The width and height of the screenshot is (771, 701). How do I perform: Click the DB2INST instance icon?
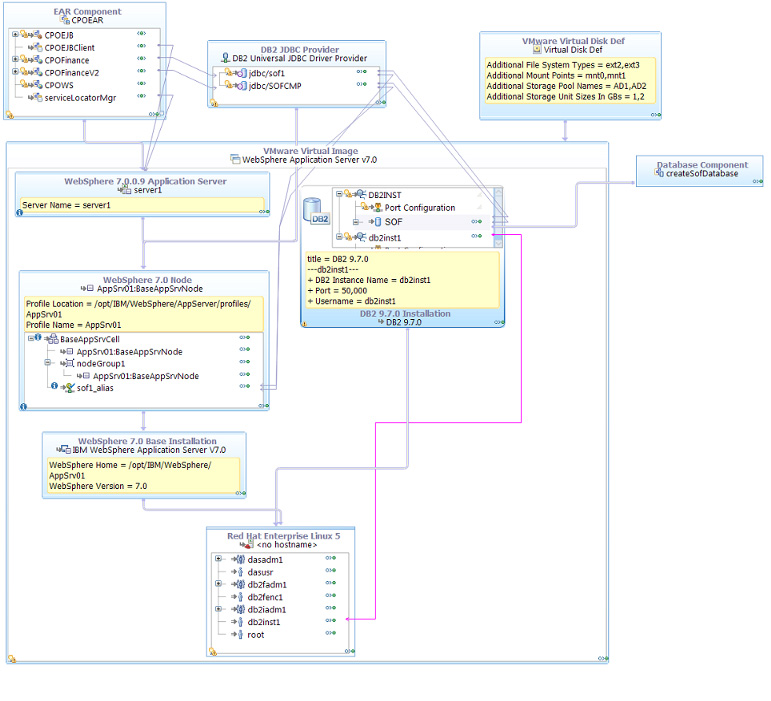tap(361, 195)
